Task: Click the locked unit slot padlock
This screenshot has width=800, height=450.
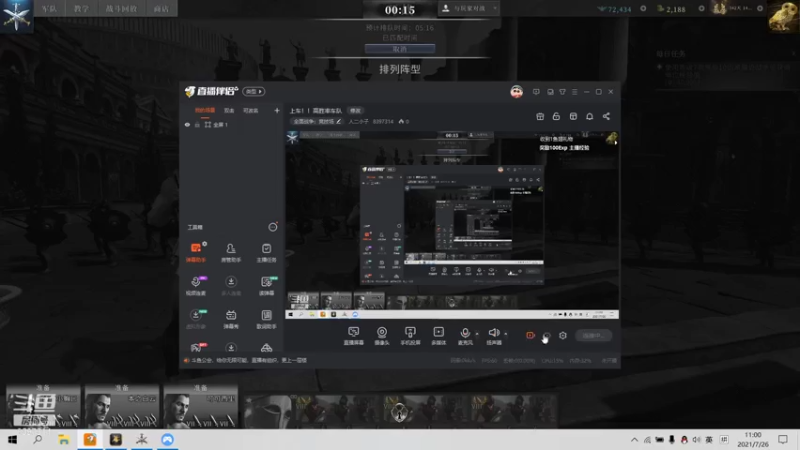Action: click(x=399, y=412)
